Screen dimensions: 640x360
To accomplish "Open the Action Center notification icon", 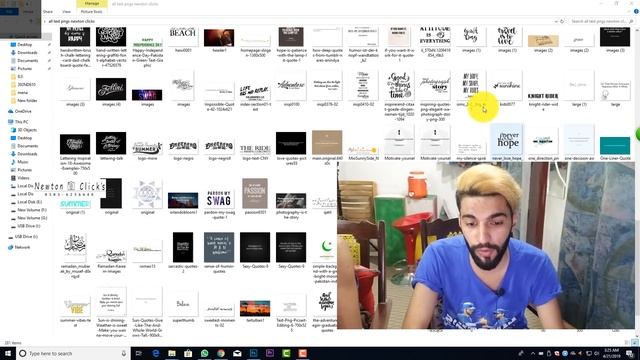I will click(x=630, y=353).
